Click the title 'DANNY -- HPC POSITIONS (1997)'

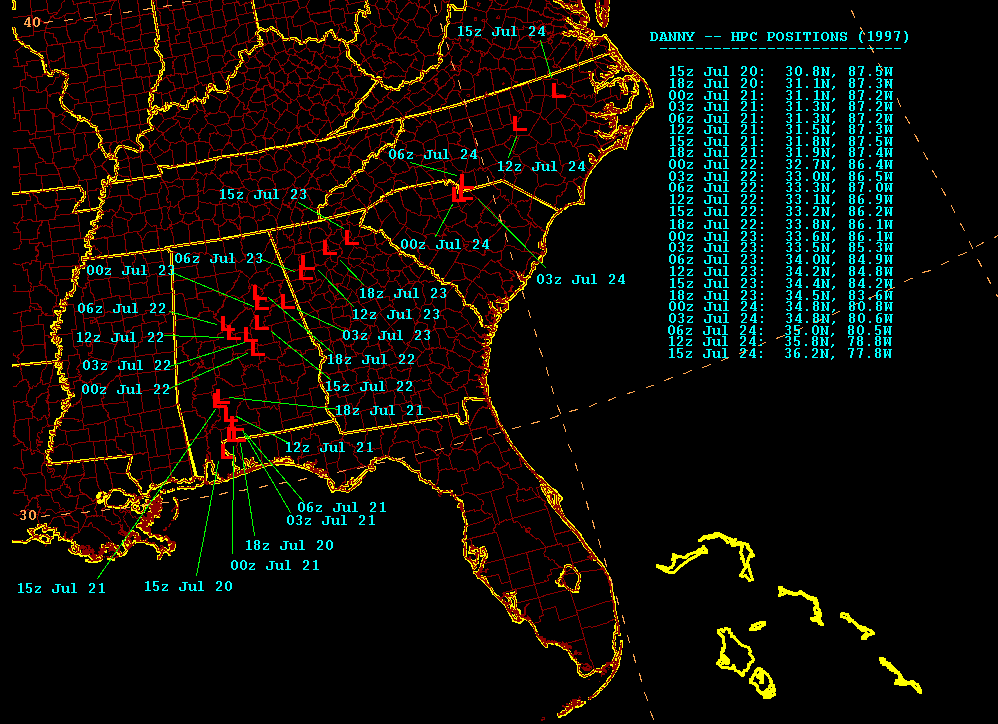coord(780,36)
